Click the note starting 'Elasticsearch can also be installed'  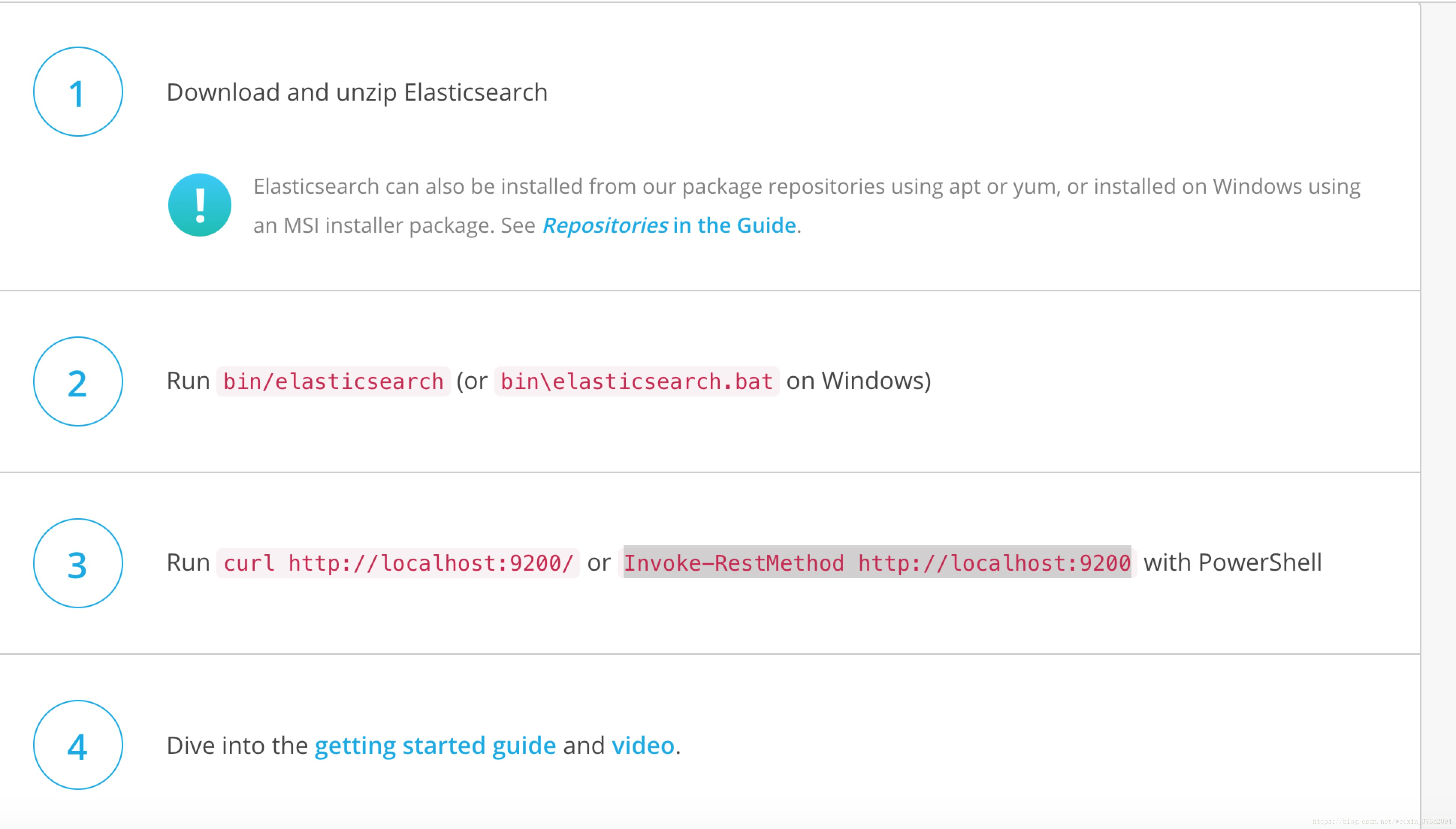tap(807, 206)
